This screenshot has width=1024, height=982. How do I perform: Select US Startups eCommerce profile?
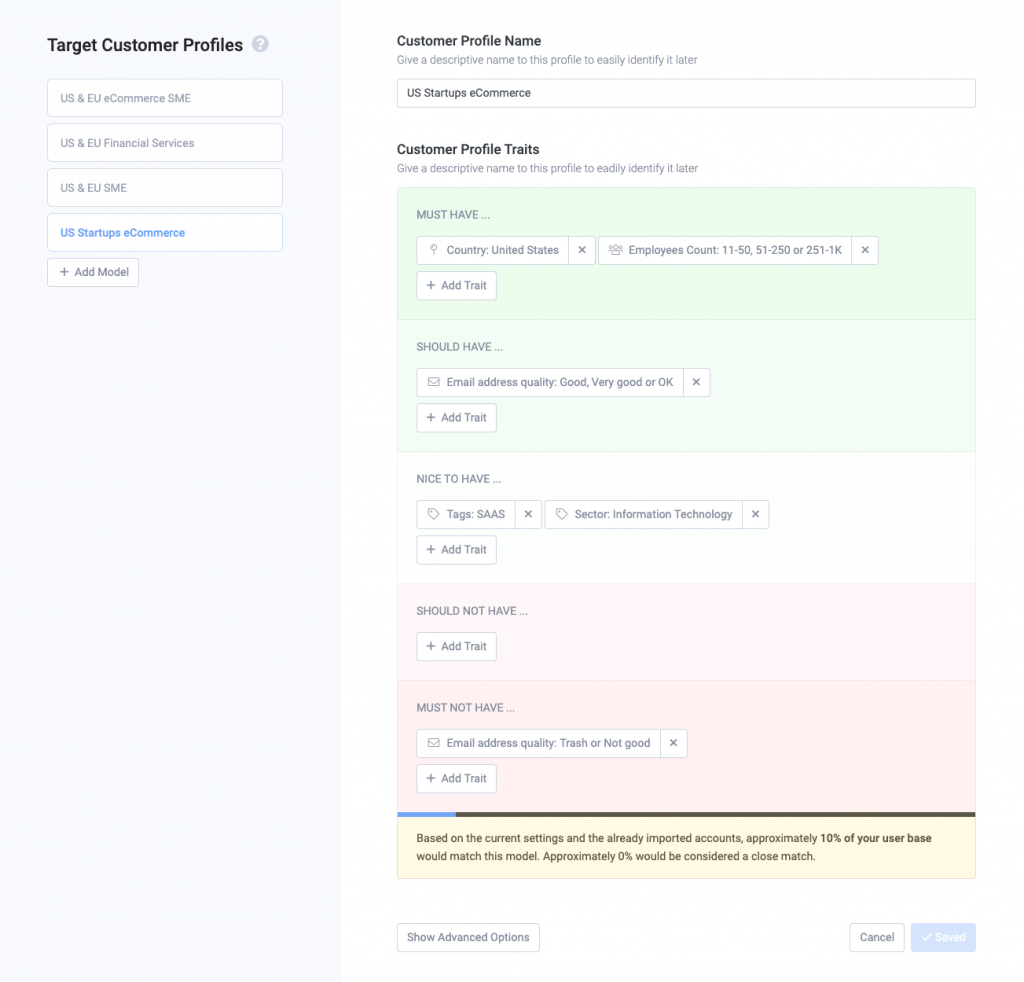click(x=165, y=232)
